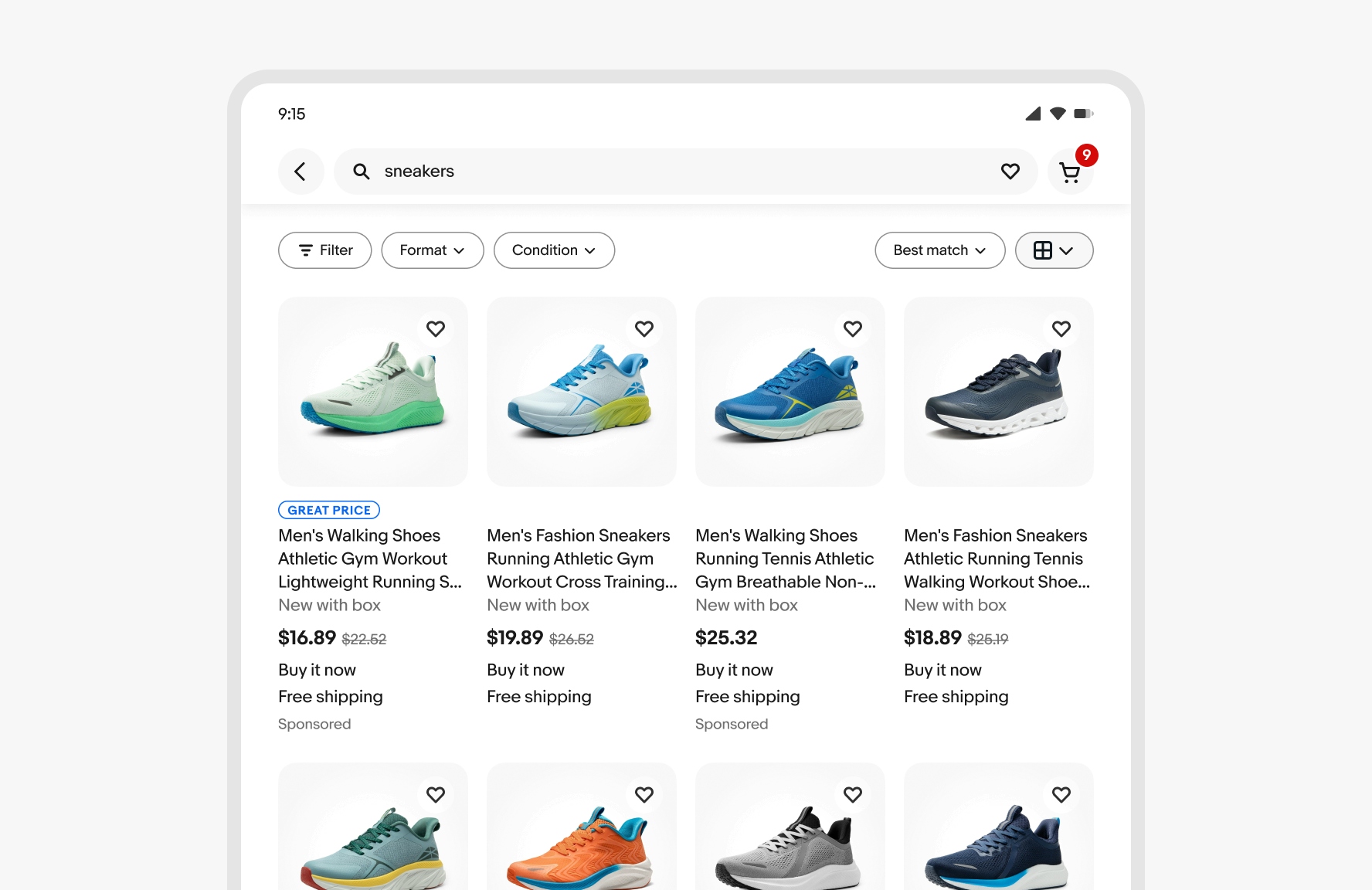Expand the Format dropdown

click(x=433, y=250)
